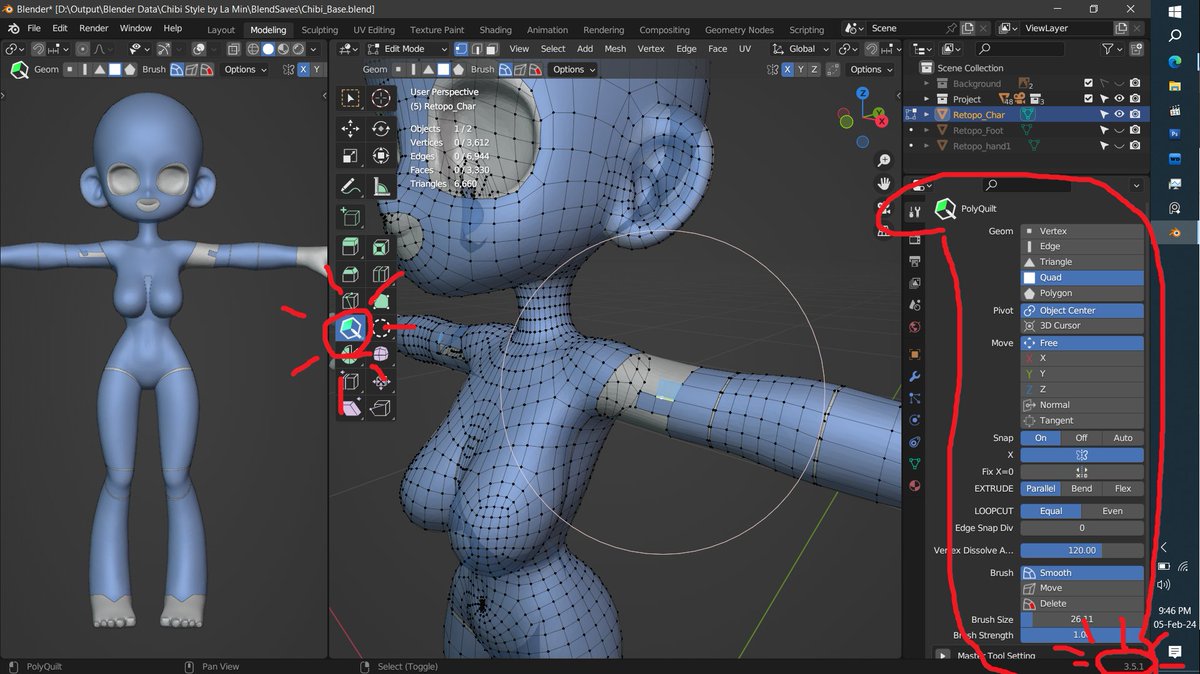1200x674 pixels.
Task: Expand the Master Tool Setting section
Action: click(943, 655)
